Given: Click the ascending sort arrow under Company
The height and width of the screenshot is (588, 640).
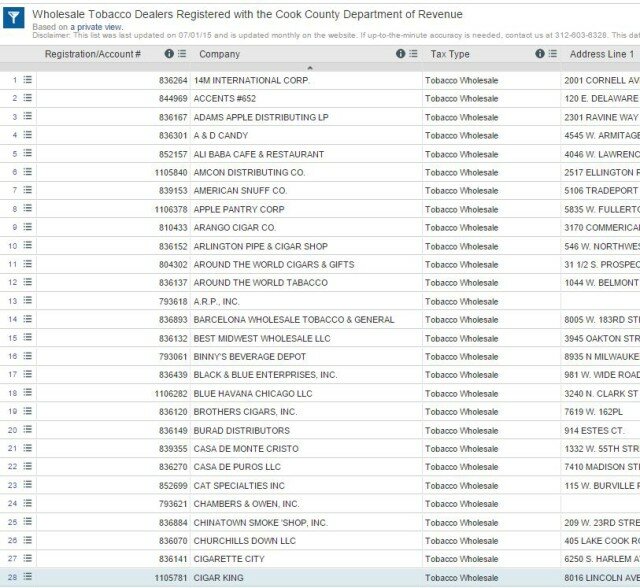Looking at the screenshot, I should [310, 68].
